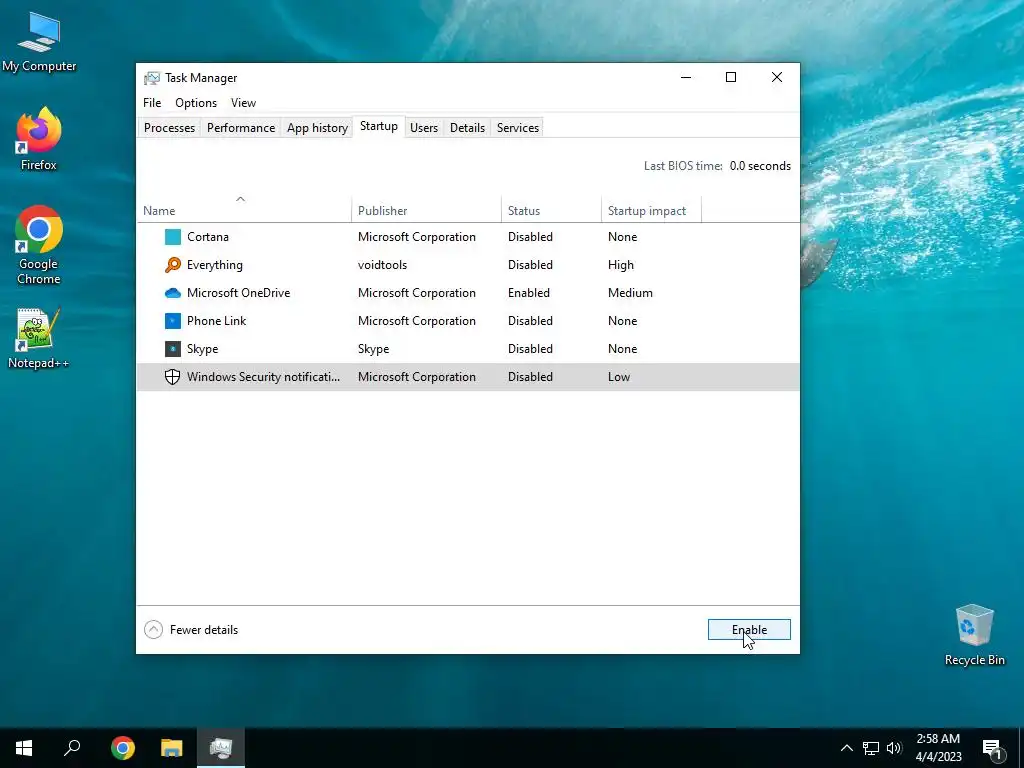Open File Explorer from the taskbar
This screenshot has height=768, width=1024.
point(172,748)
